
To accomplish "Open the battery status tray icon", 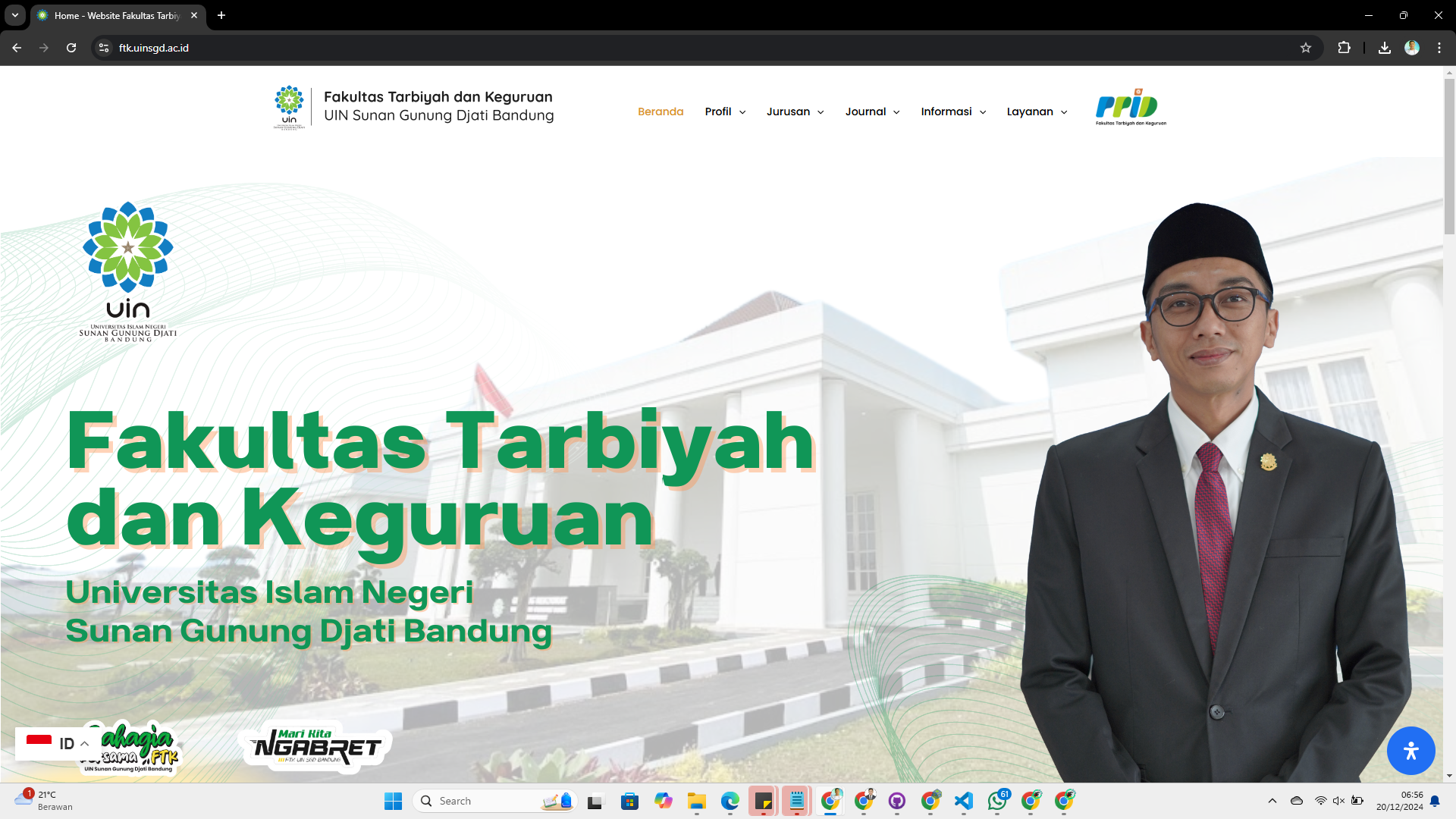I will tap(1357, 801).
